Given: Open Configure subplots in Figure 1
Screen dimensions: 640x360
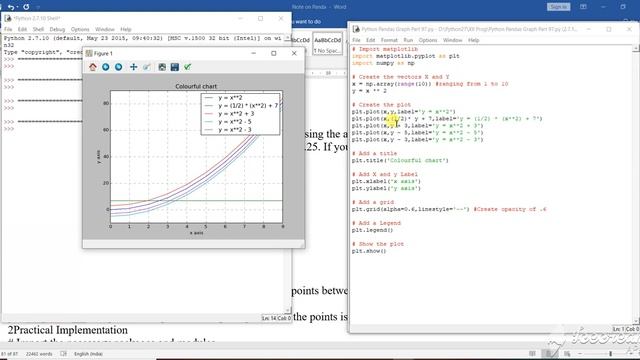Looking at the screenshot, I should pyautogui.click(x=162, y=67).
